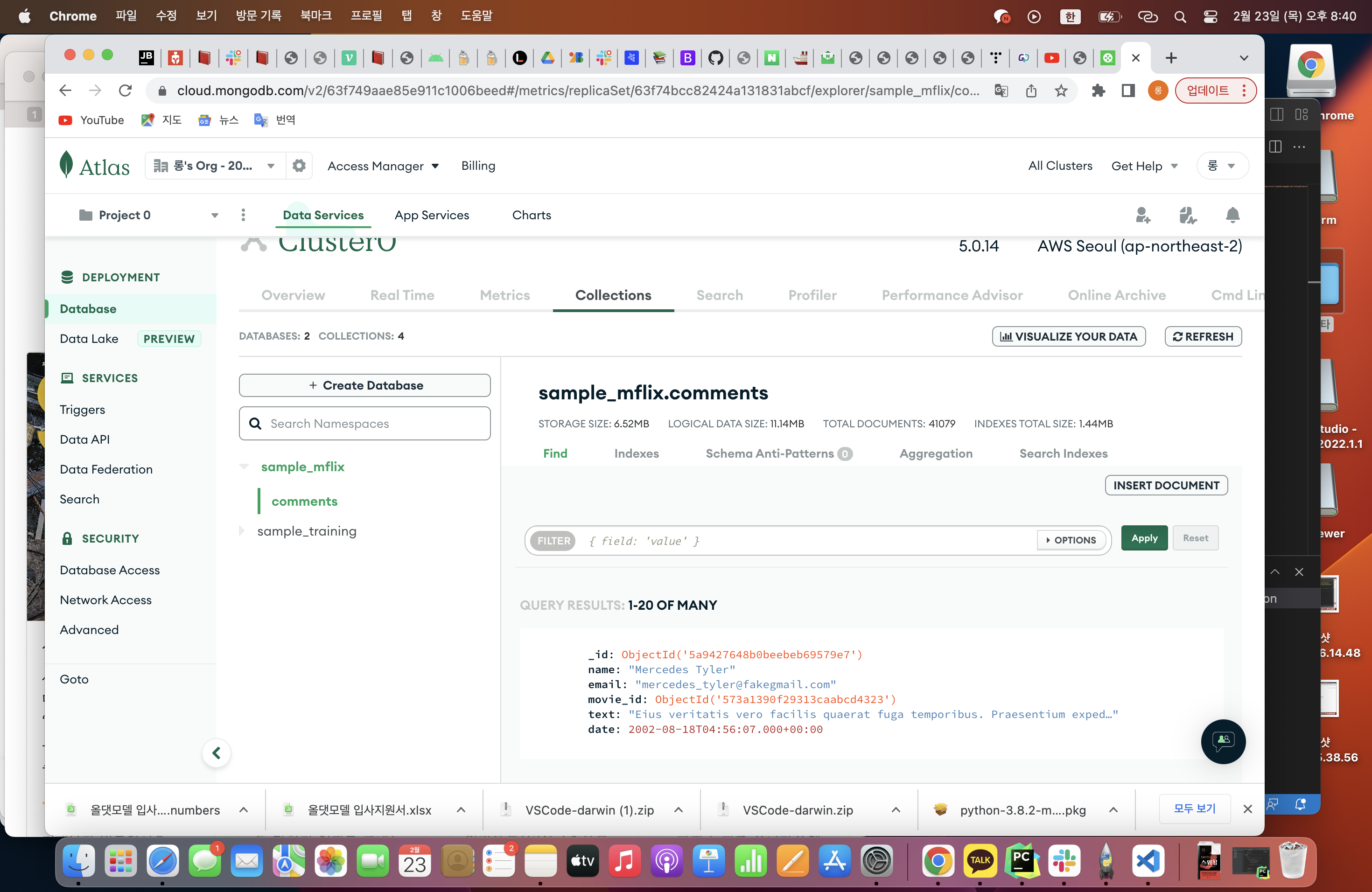Click the Atlas leaf logo

tap(66, 165)
